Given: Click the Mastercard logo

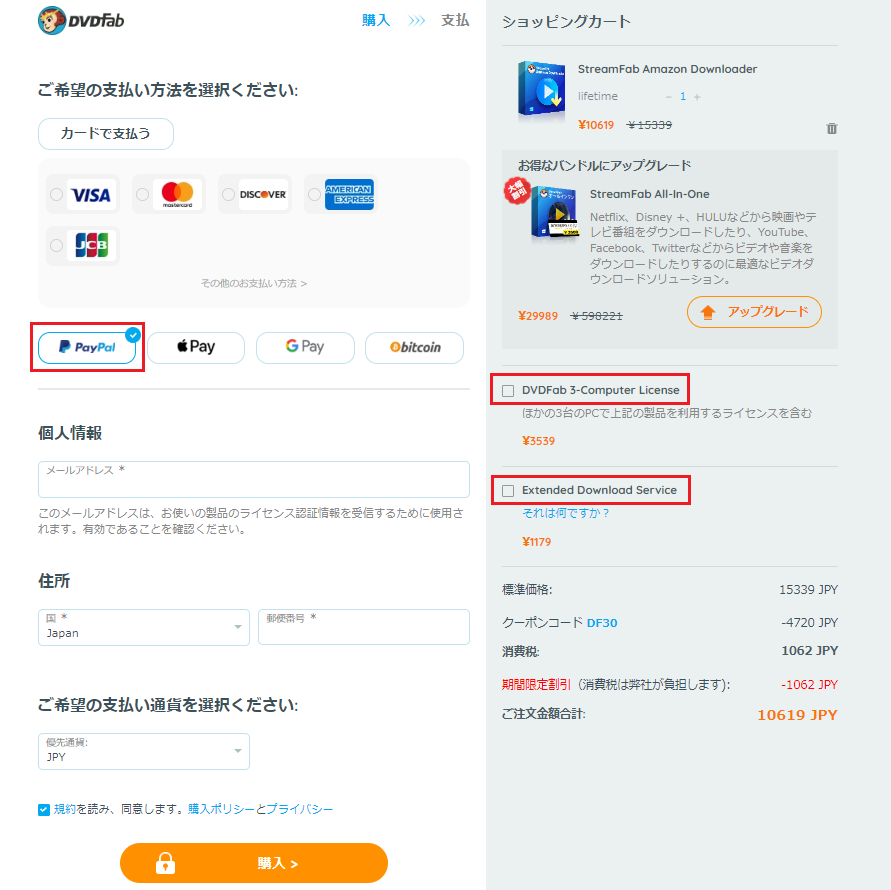Looking at the screenshot, I should click(177, 194).
